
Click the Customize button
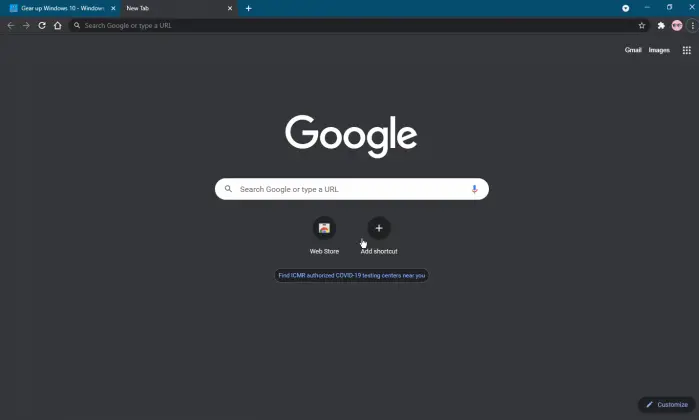point(667,404)
